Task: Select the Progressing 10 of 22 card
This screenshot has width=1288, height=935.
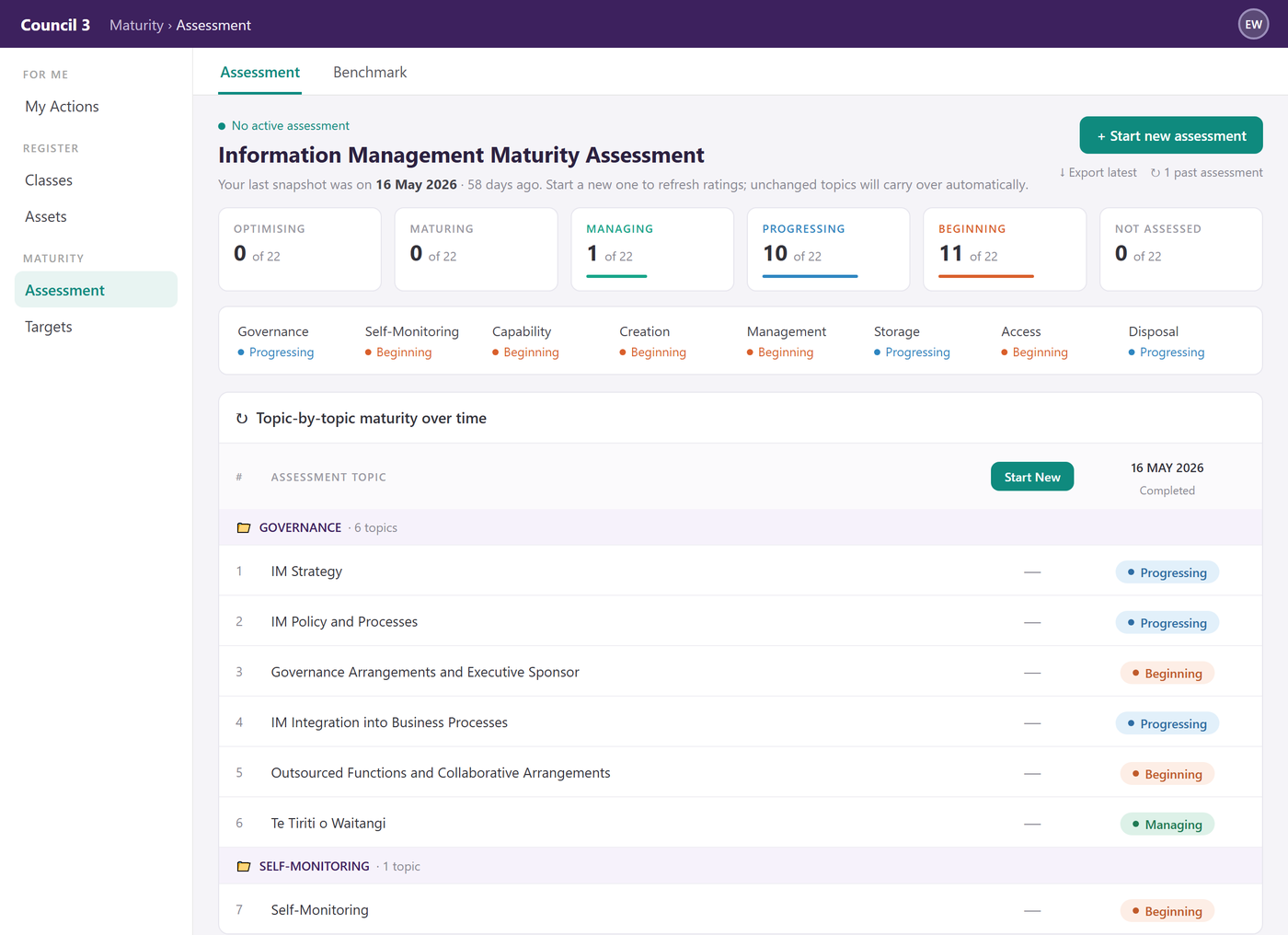Action: pyautogui.click(x=829, y=248)
